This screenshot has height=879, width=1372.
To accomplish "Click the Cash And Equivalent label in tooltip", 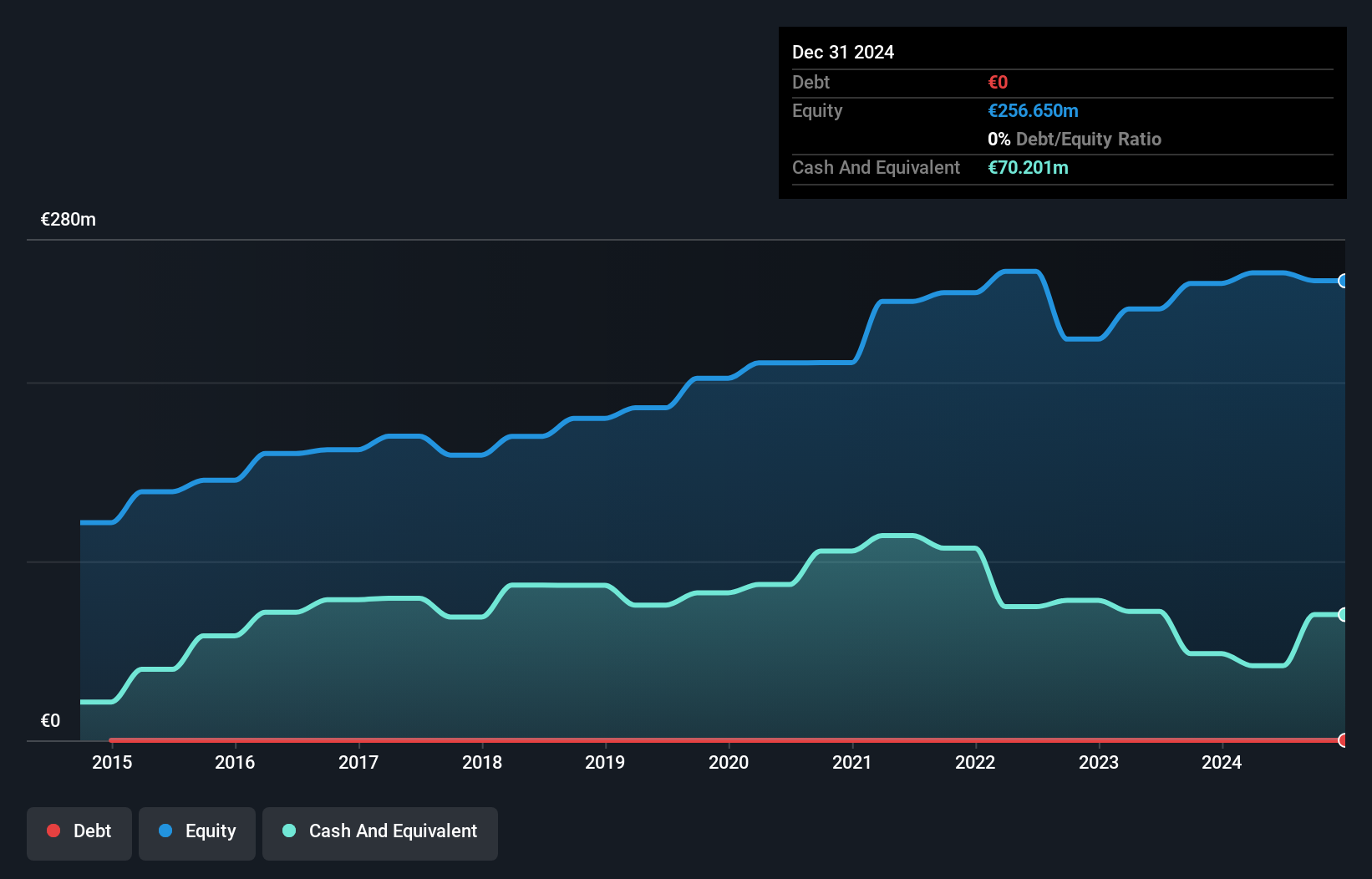I will click(876, 167).
